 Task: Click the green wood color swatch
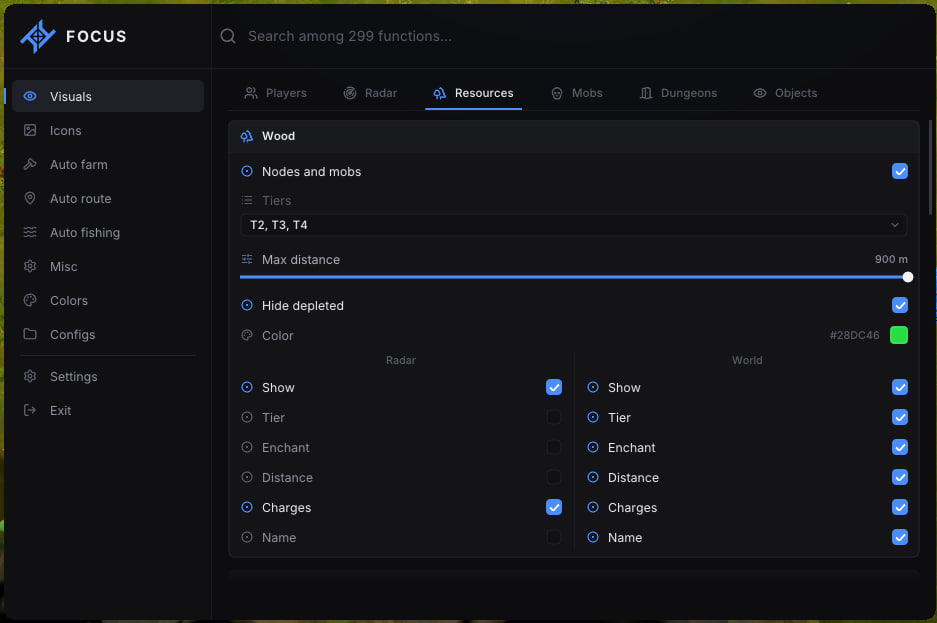click(x=899, y=335)
